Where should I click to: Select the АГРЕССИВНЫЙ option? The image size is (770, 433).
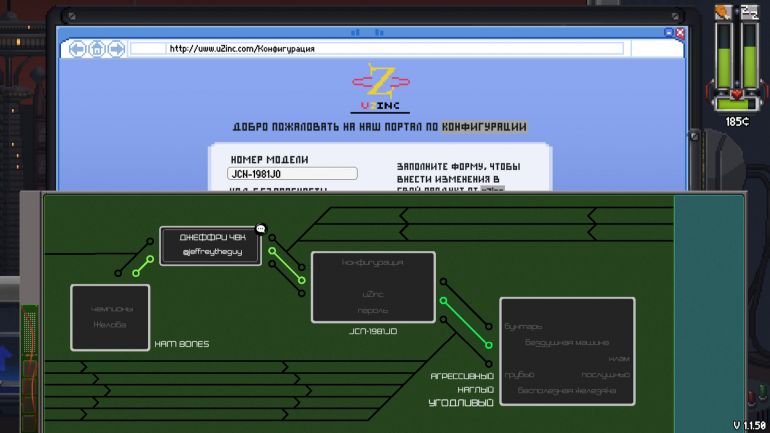coord(462,376)
